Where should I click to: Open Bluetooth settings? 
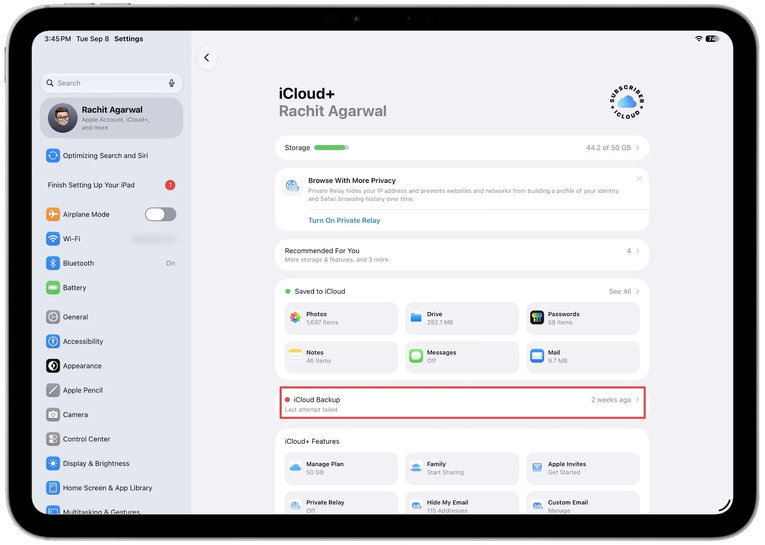(111, 263)
